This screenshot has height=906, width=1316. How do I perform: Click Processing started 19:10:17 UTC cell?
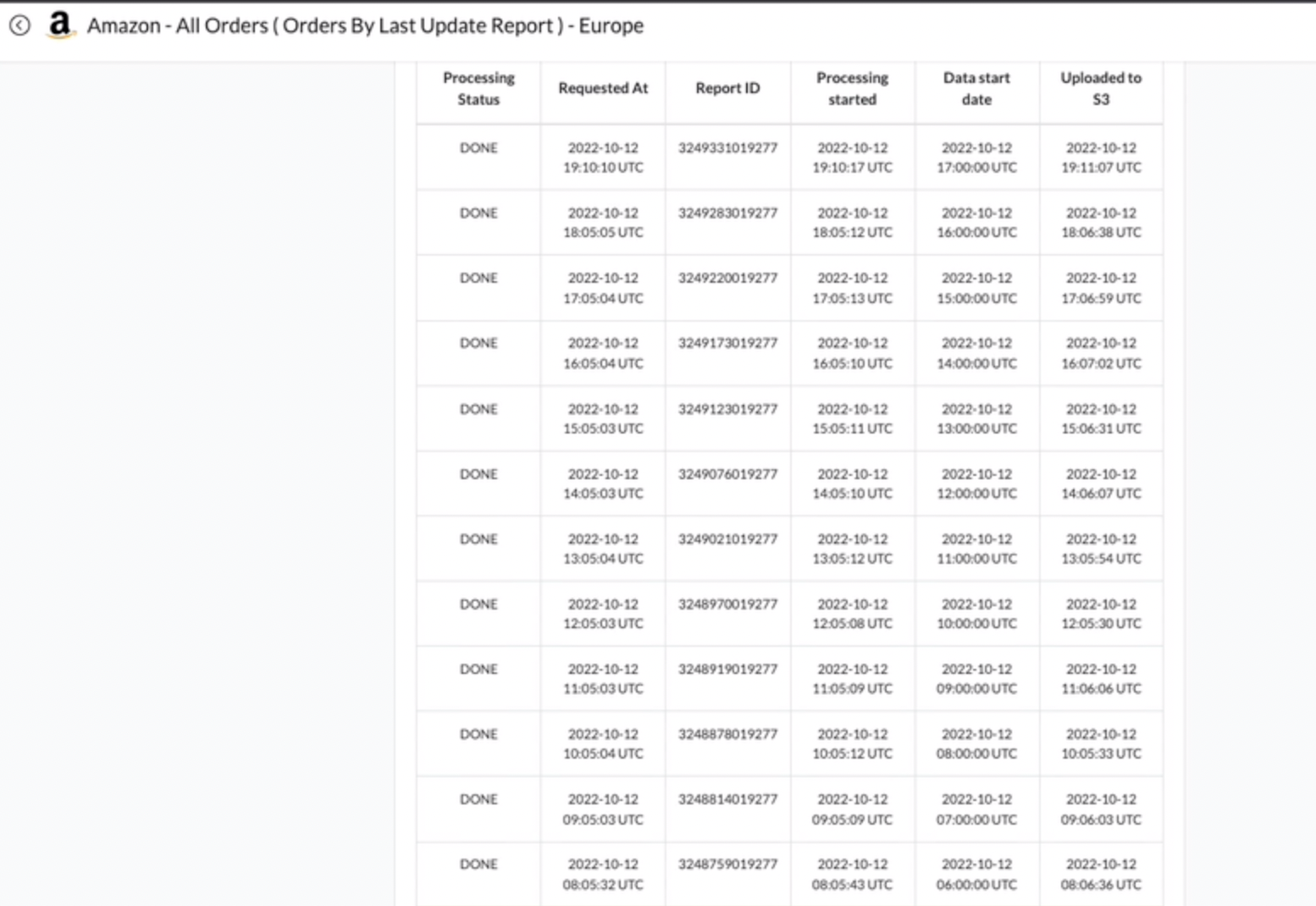tap(852, 157)
